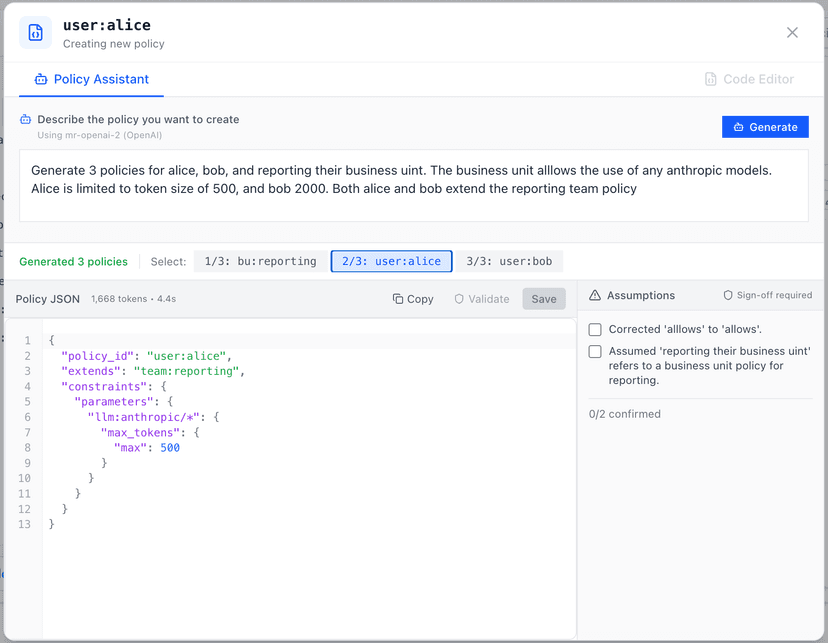The image size is (828, 643).
Task: Select the 2/3: user:alice policy
Action: pyautogui.click(x=391, y=261)
